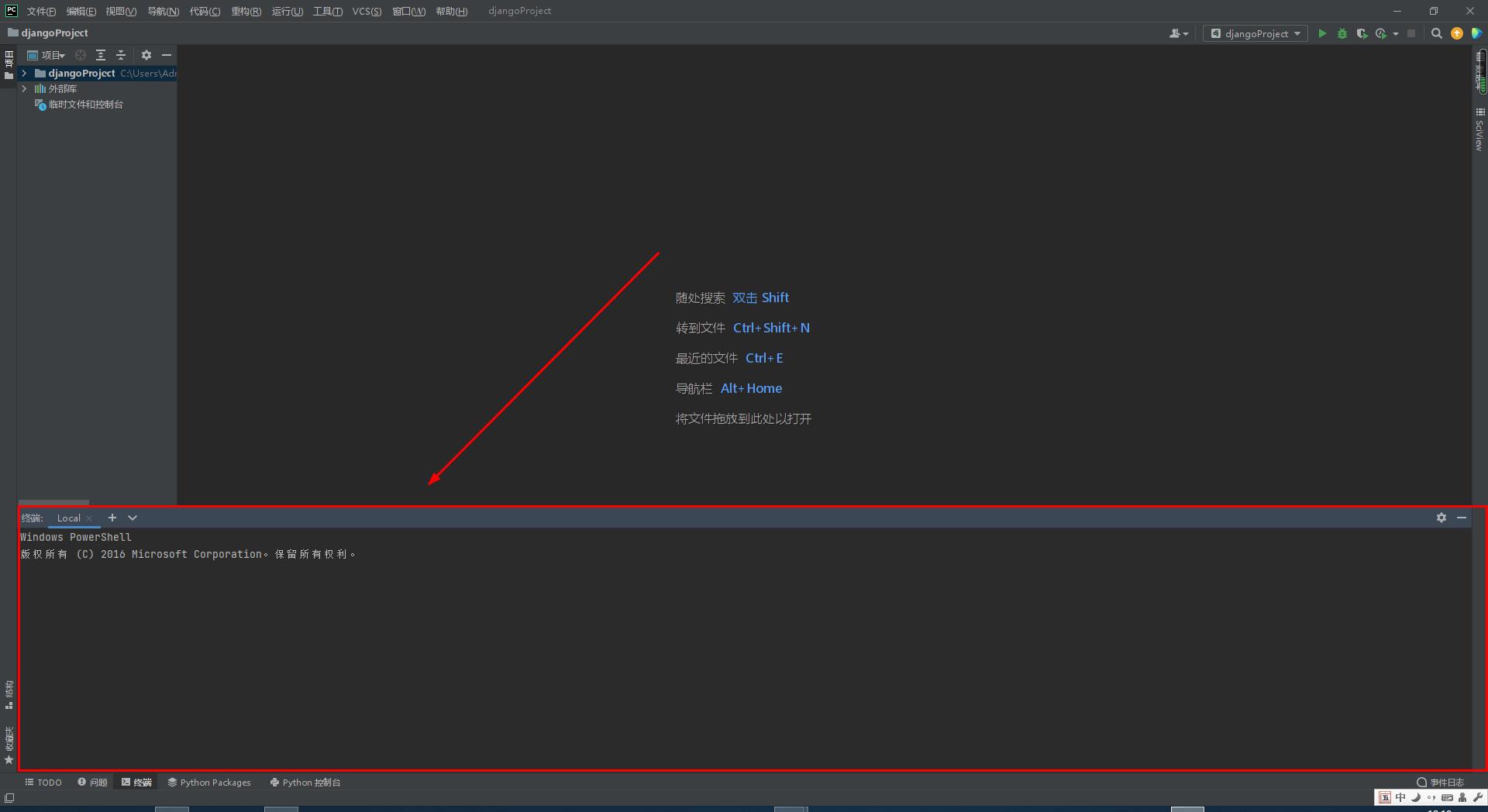Open the VCS menu
The image size is (1488, 812).
[367, 11]
